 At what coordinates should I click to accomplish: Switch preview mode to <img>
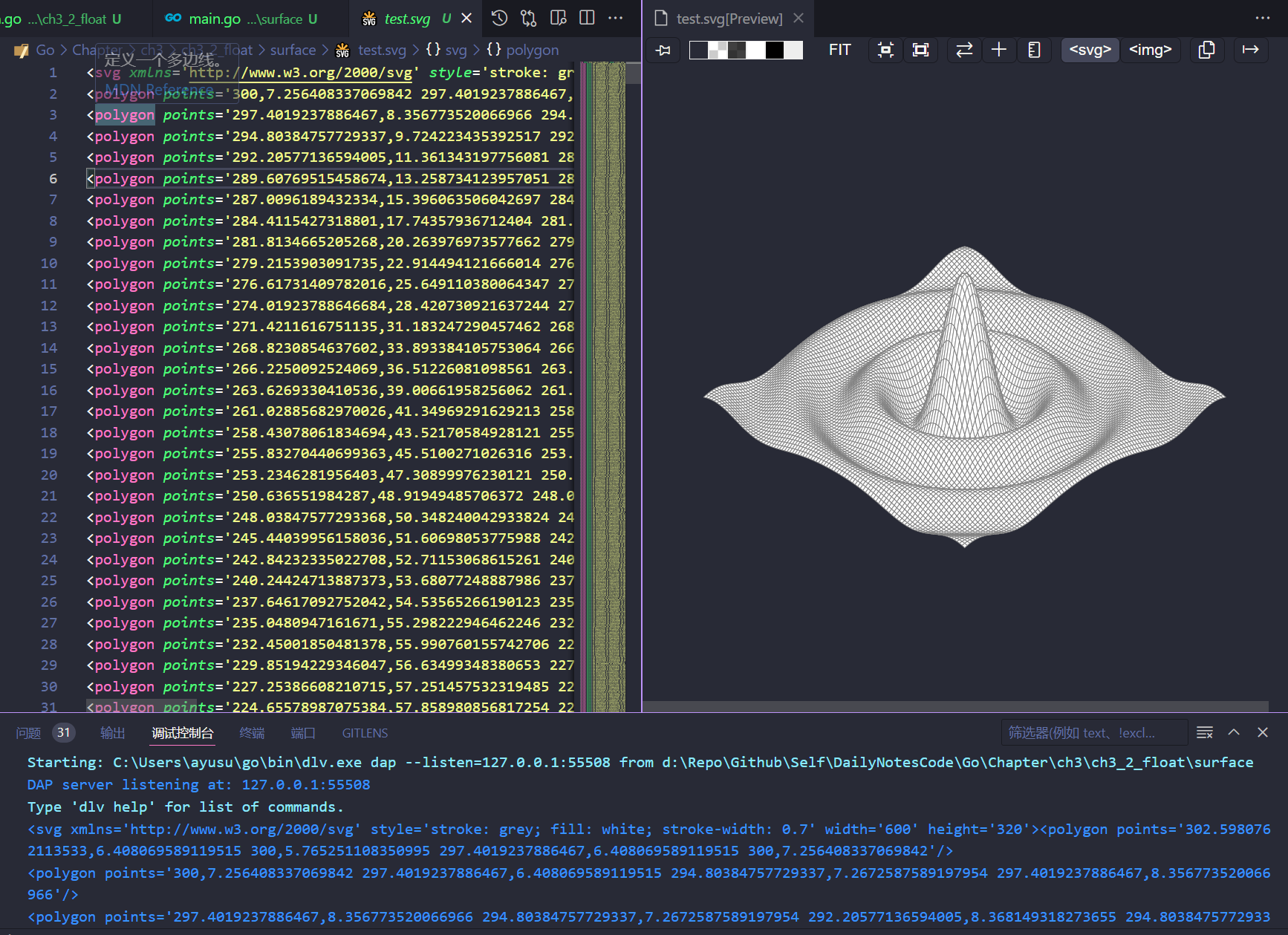point(1151,50)
